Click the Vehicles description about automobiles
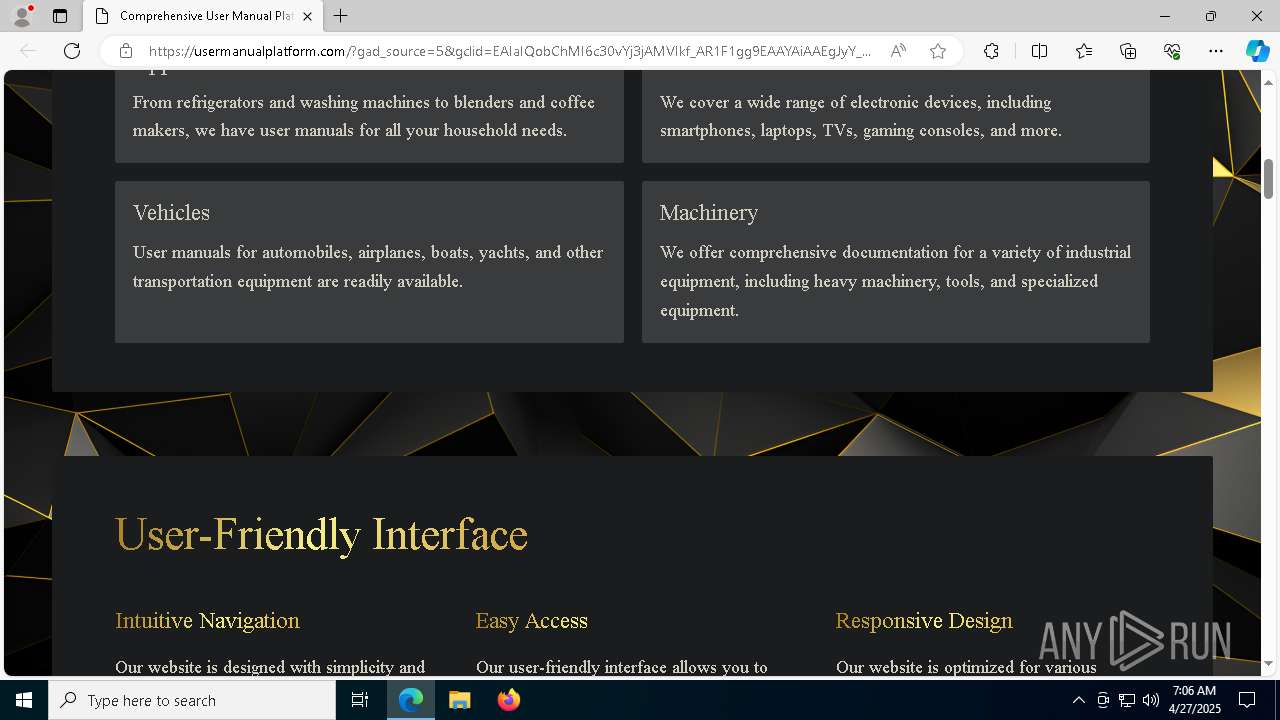The image size is (1280, 720). click(x=368, y=266)
